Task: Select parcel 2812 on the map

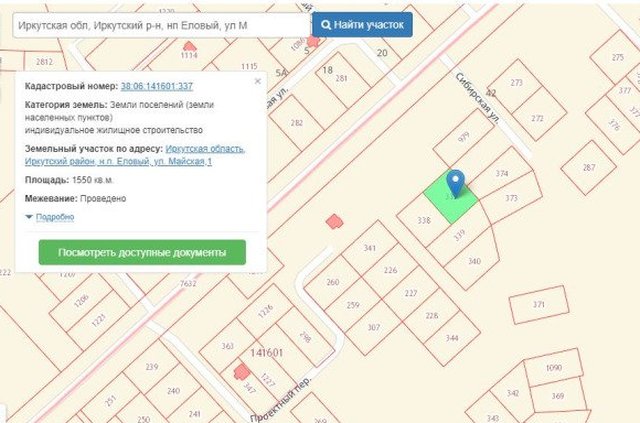Action: 44,62
